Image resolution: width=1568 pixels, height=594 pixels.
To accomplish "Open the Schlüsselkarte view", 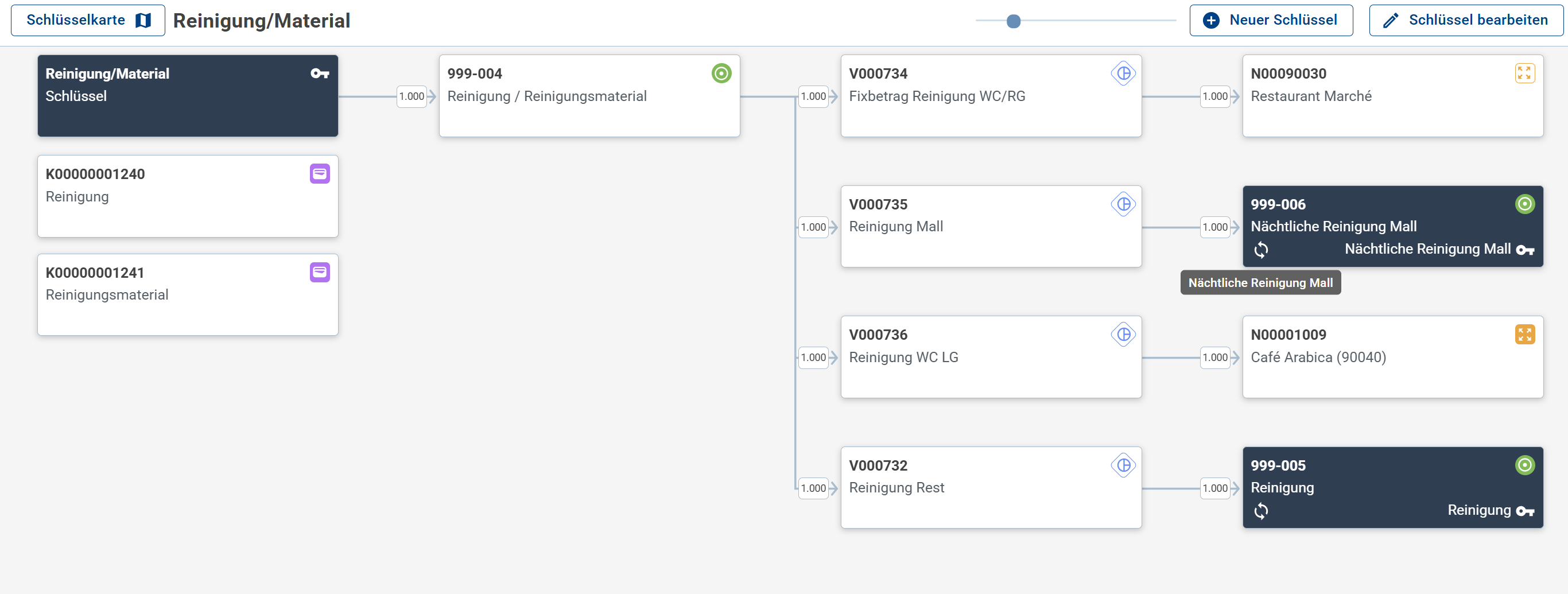I will coord(88,20).
